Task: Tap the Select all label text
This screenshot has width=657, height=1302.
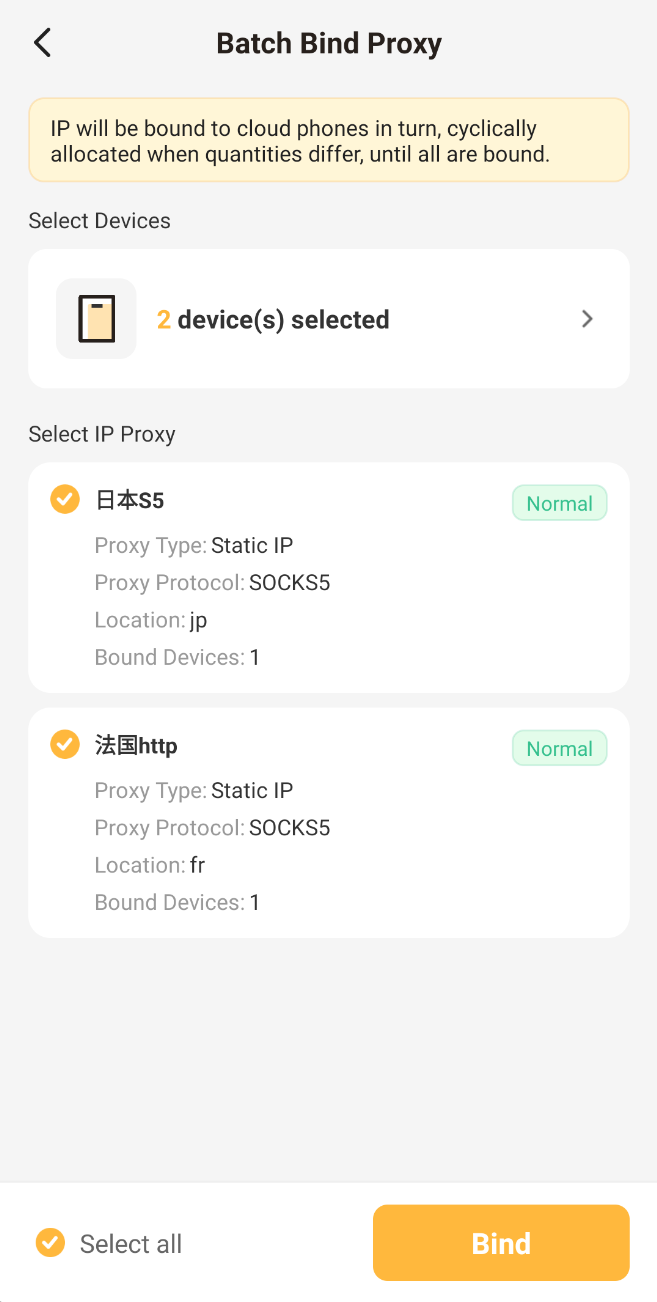Action: tap(131, 1244)
